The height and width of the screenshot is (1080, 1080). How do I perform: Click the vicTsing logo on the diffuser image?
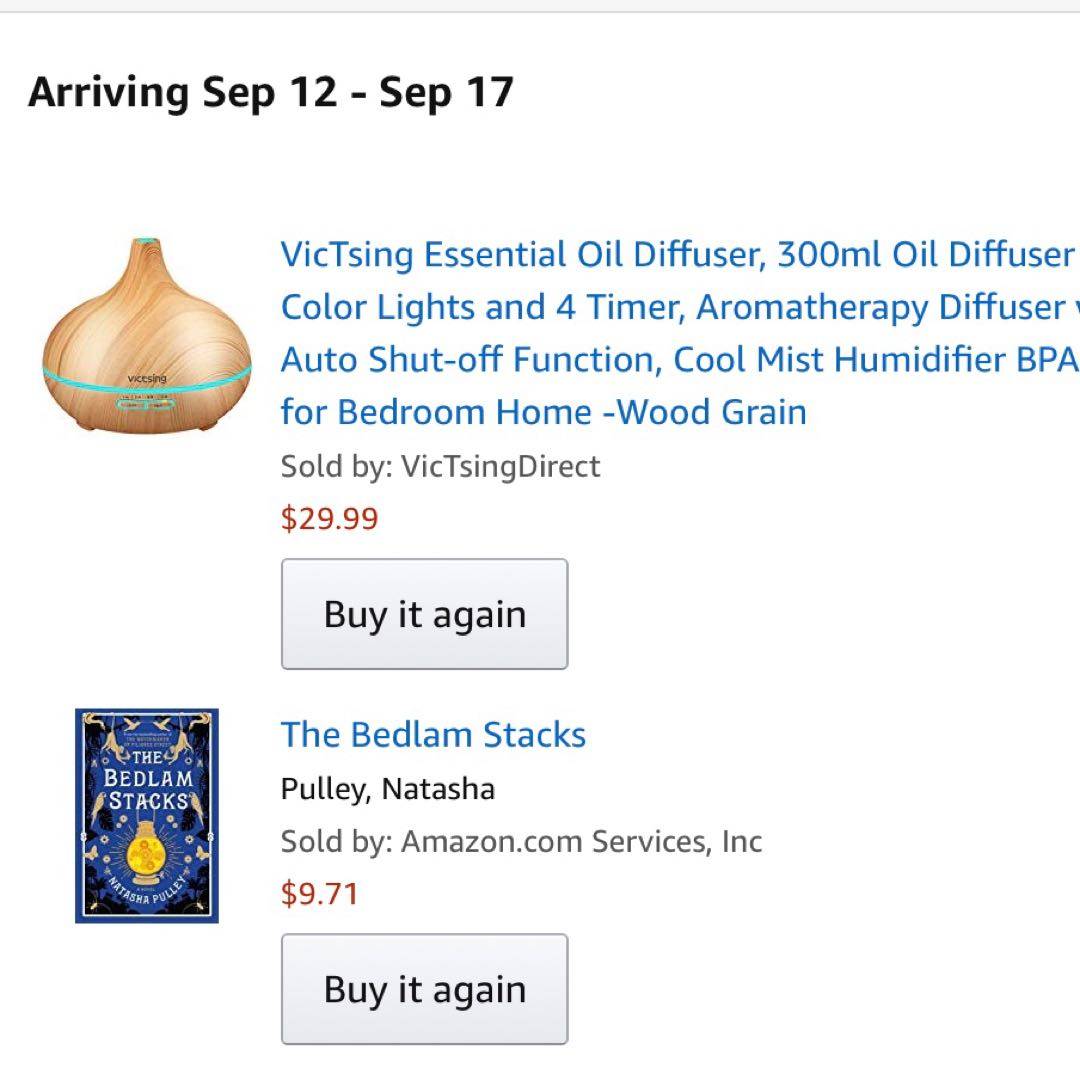click(147, 378)
